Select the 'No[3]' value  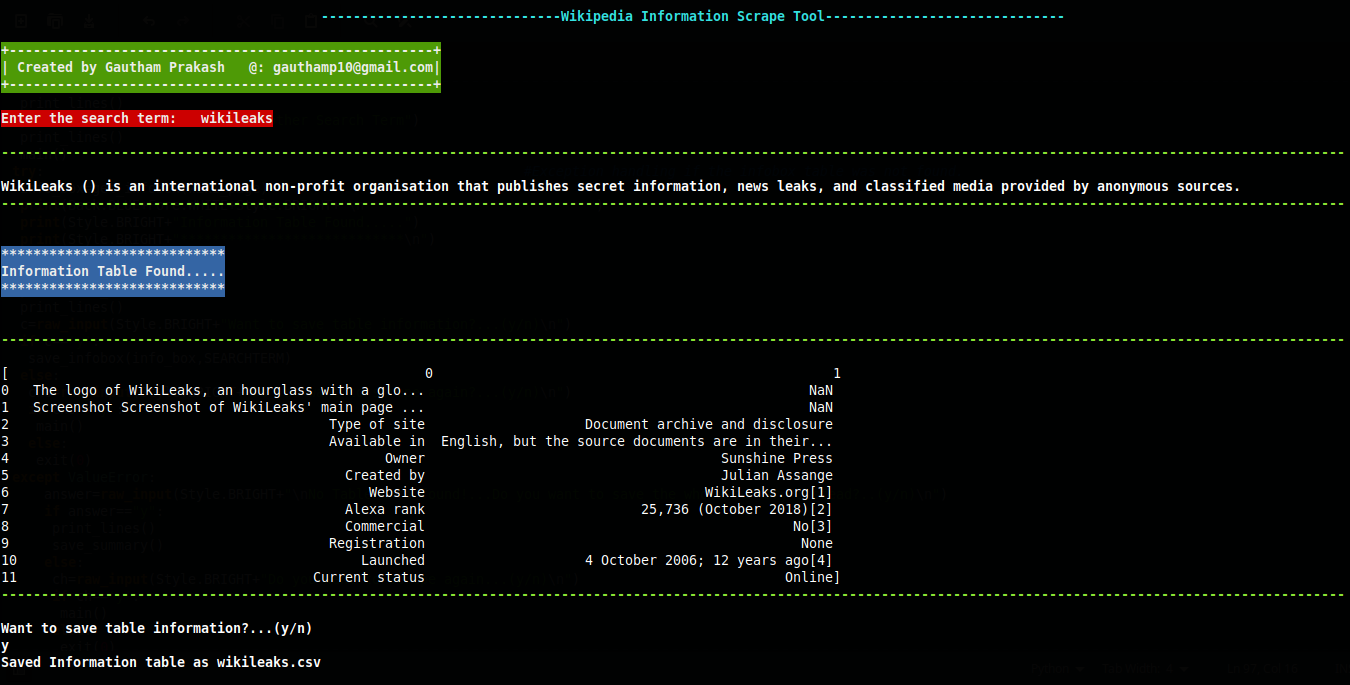813,526
